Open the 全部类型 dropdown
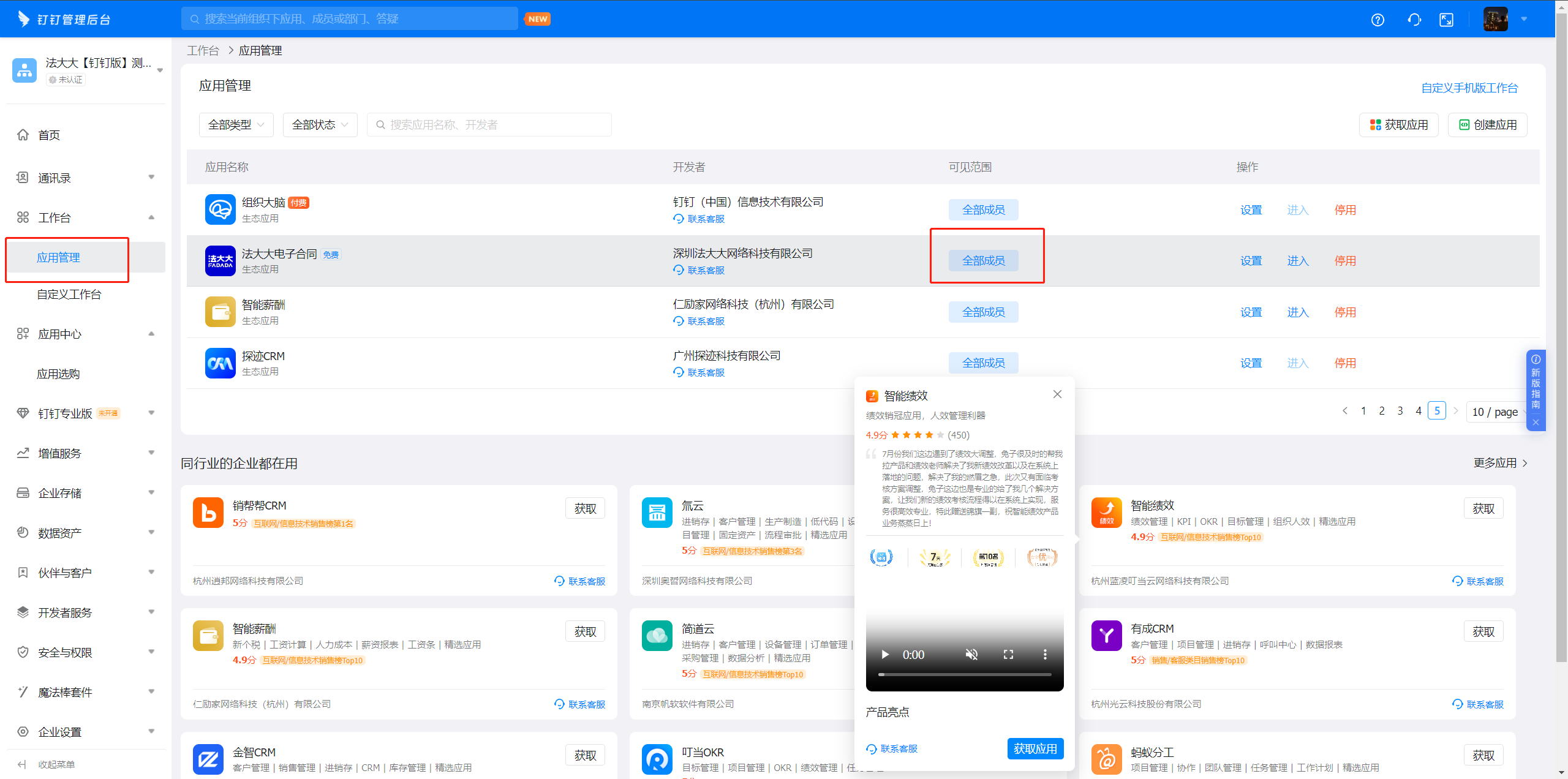The image size is (1568, 779). [236, 125]
